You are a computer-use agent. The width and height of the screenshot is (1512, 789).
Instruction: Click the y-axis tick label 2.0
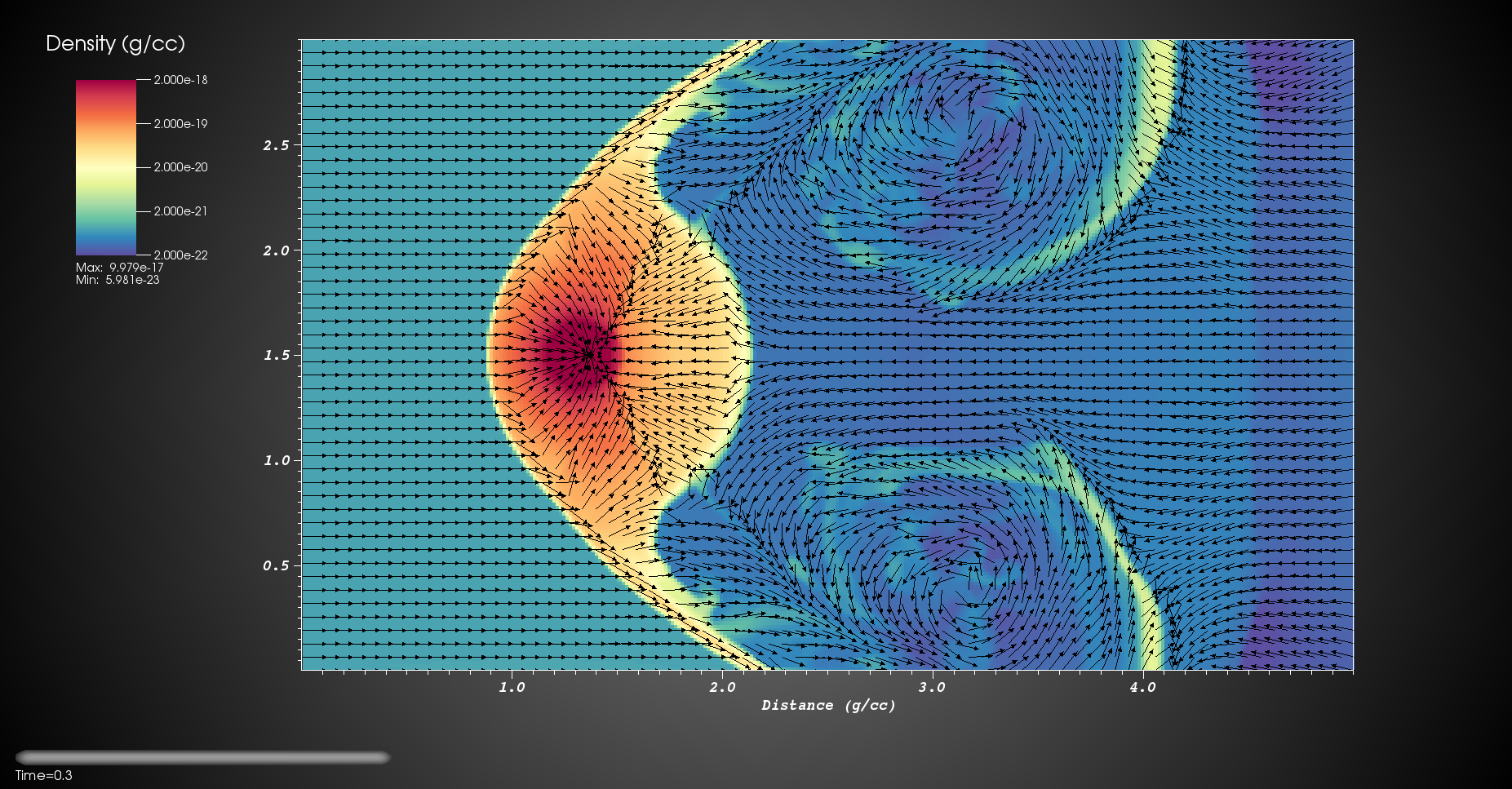click(276, 250)
